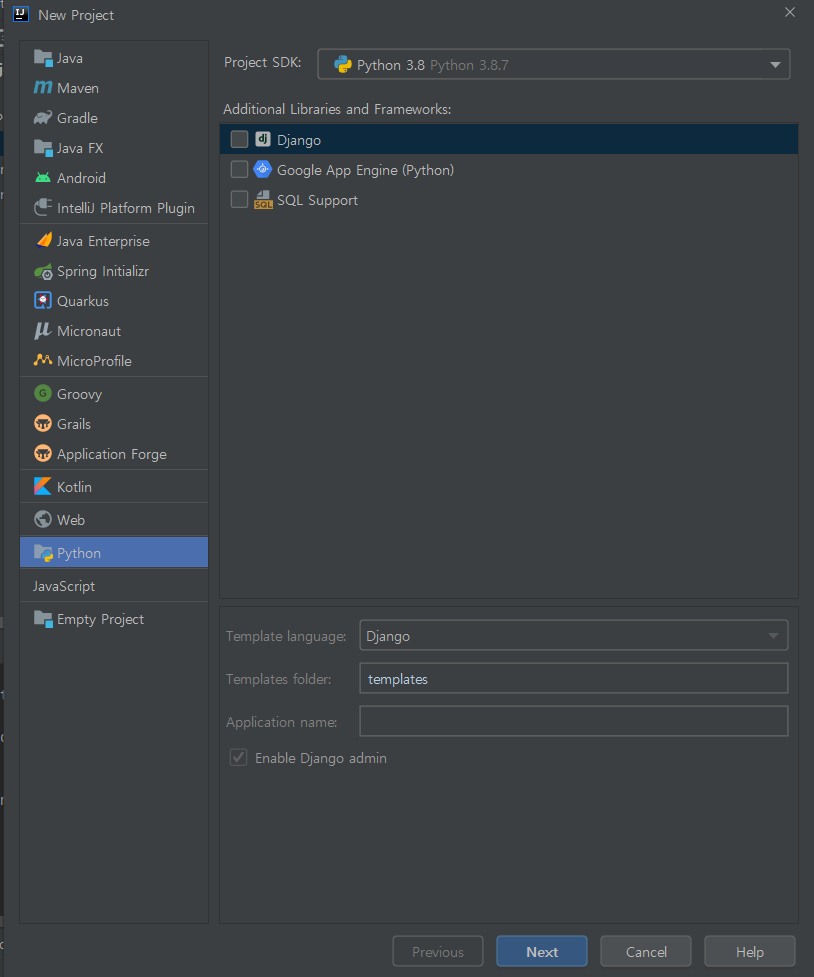Screen dimensions: 814x977
Task: Open the Project SDK dropdown arrow
Action: point(775,65)
